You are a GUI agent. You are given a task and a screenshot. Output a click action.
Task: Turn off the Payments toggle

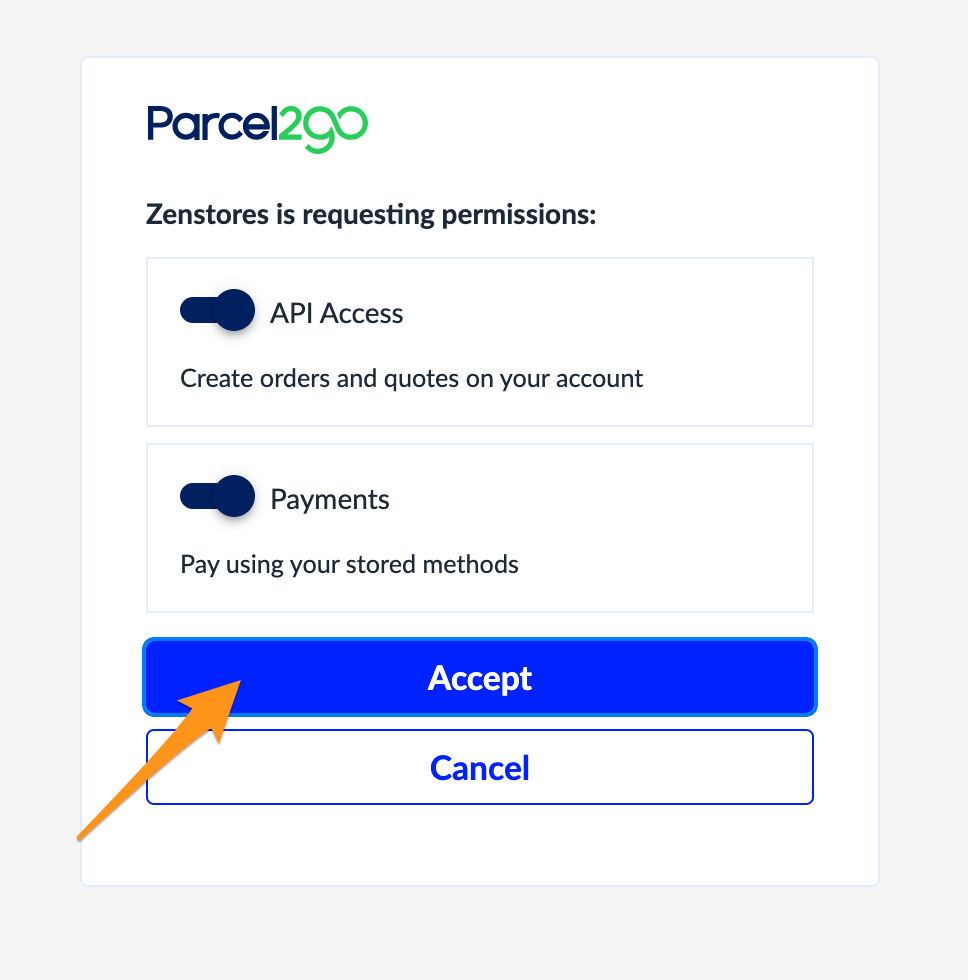click(217, 496)
